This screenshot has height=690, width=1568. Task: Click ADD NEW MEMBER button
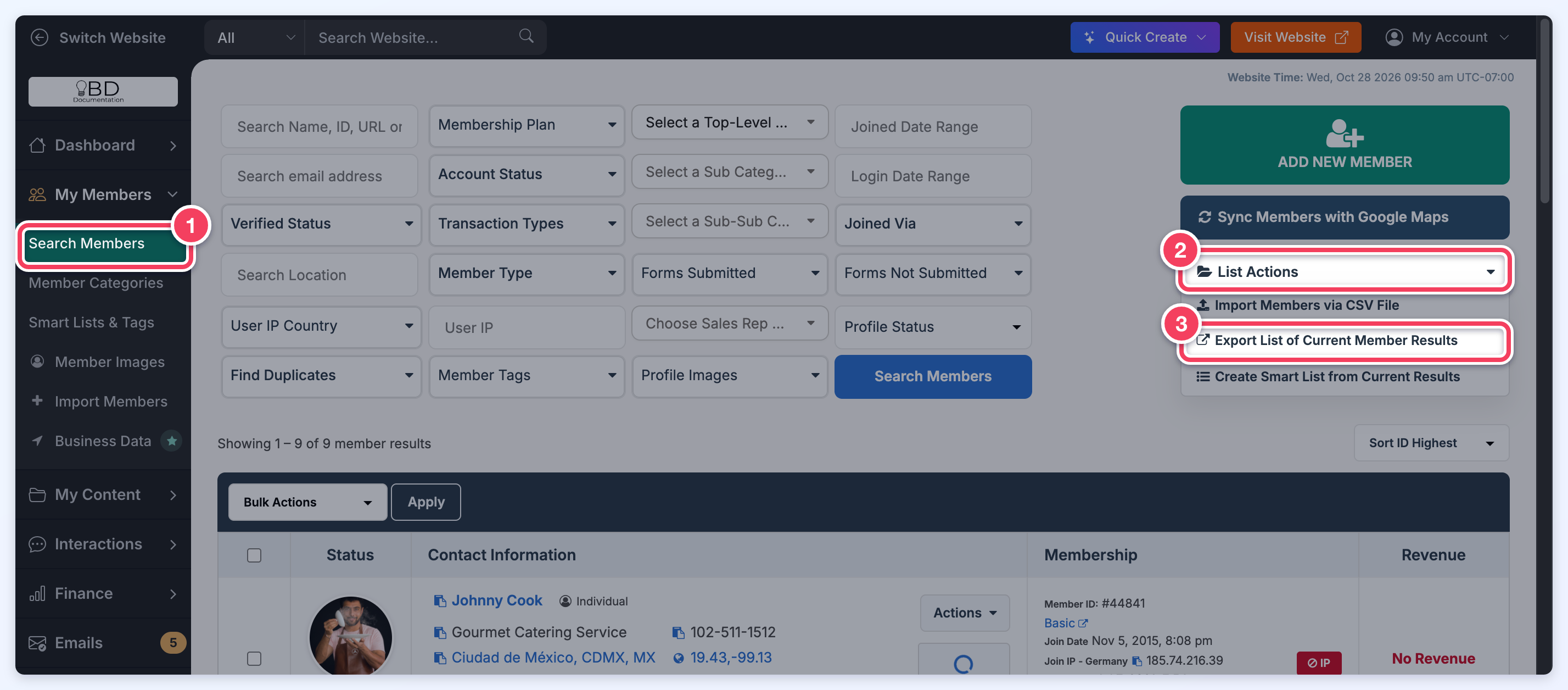point(1344,145)
